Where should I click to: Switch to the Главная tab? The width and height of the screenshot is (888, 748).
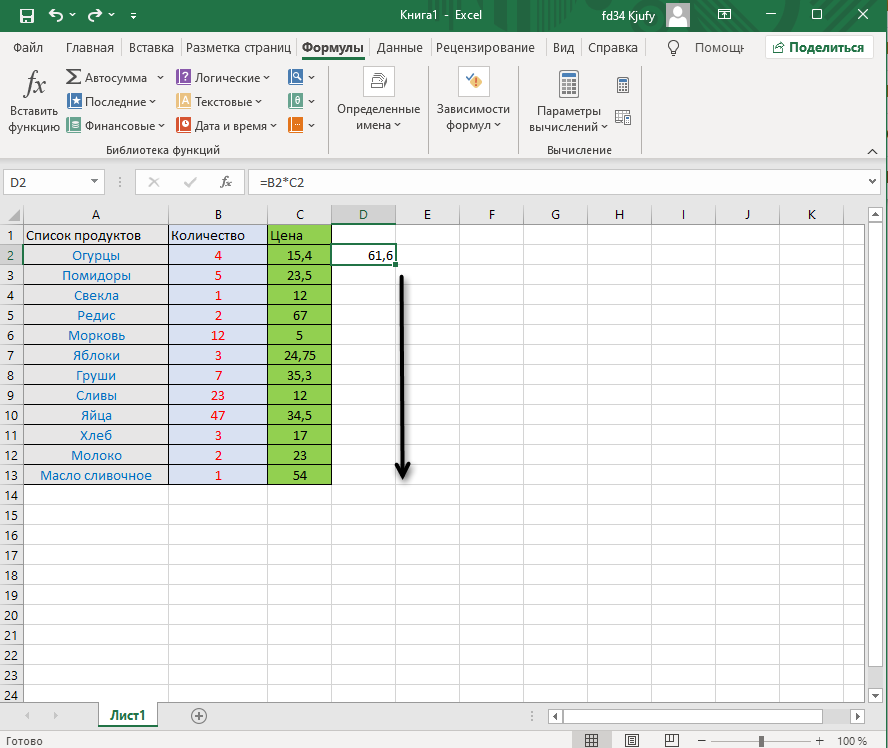coord(90,47)
